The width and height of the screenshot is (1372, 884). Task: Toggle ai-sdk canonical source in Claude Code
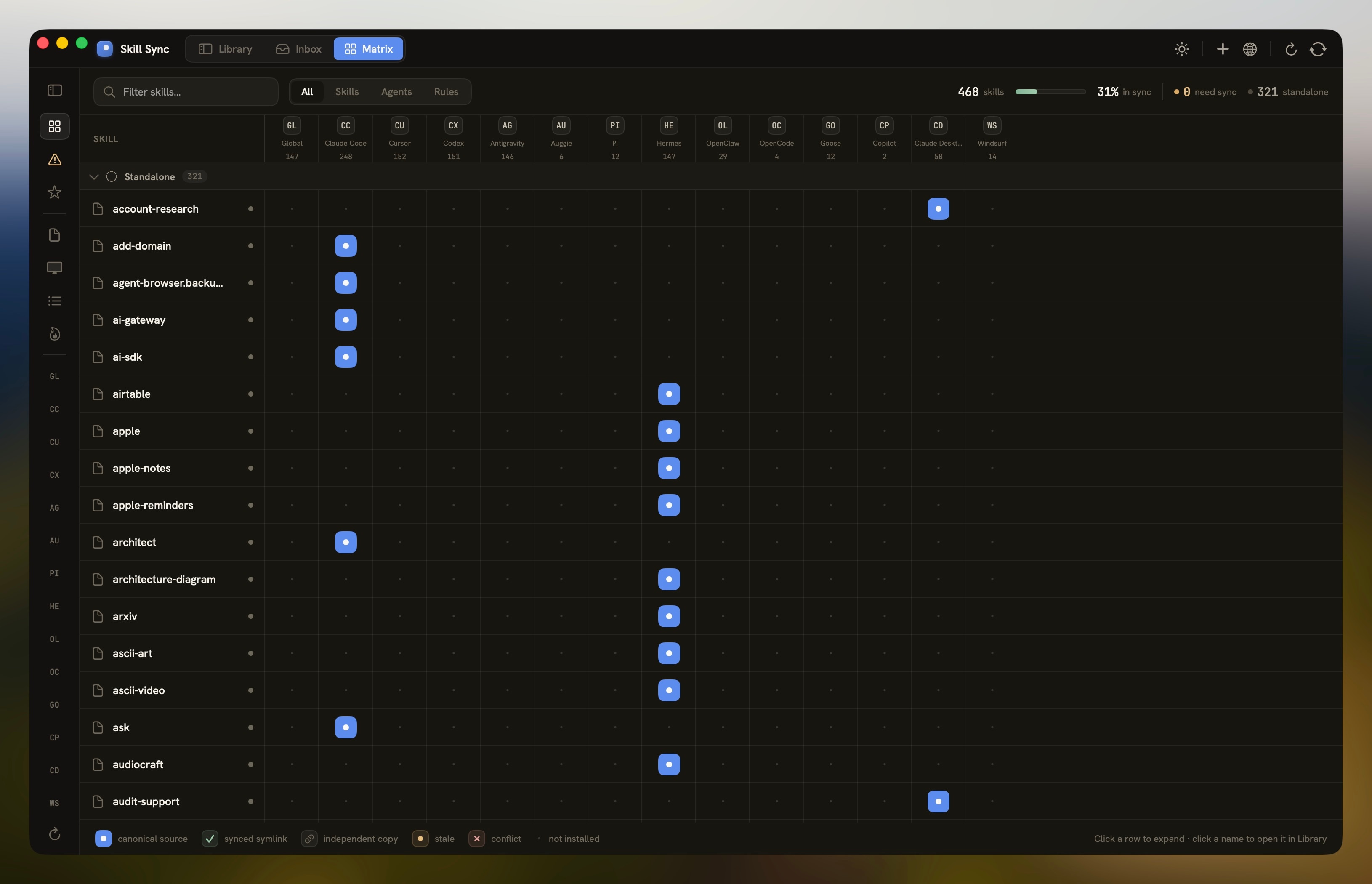(x=346, y=357)
